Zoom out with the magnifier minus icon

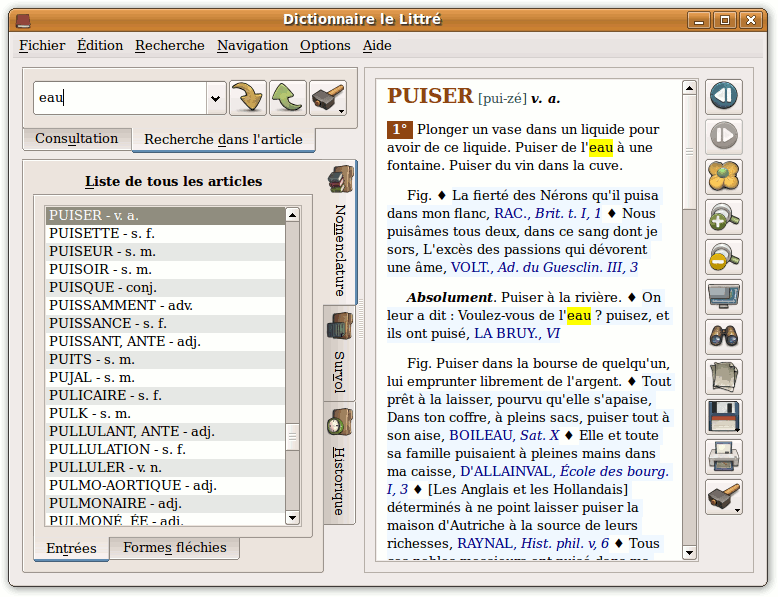724,257
